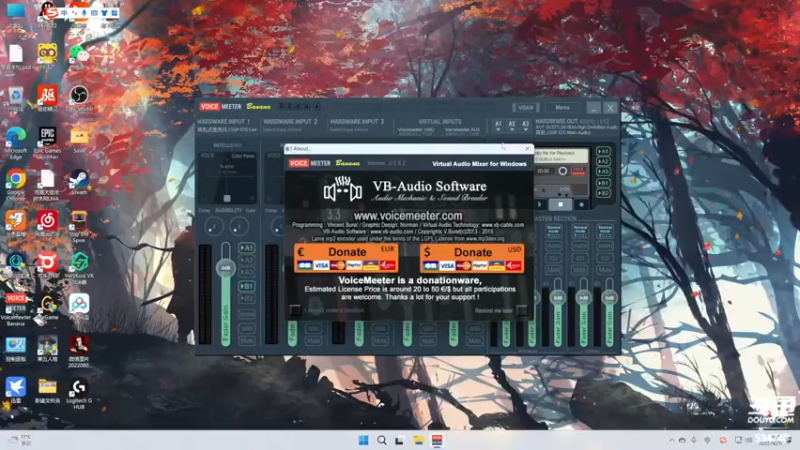The height and width of the screenshot is (450, 800).
Task: Open the A1 hardware out device dropdown
Action: tap(498, 126)
